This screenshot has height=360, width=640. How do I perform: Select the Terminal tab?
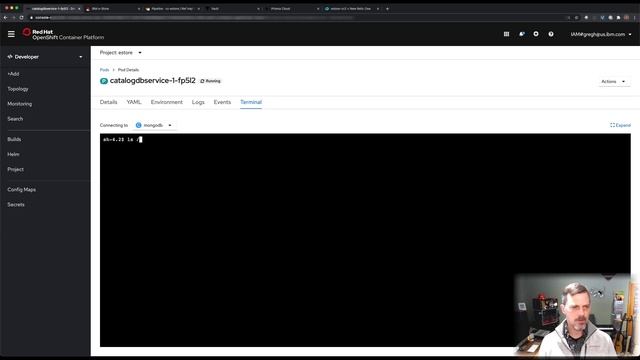[251, 102]
